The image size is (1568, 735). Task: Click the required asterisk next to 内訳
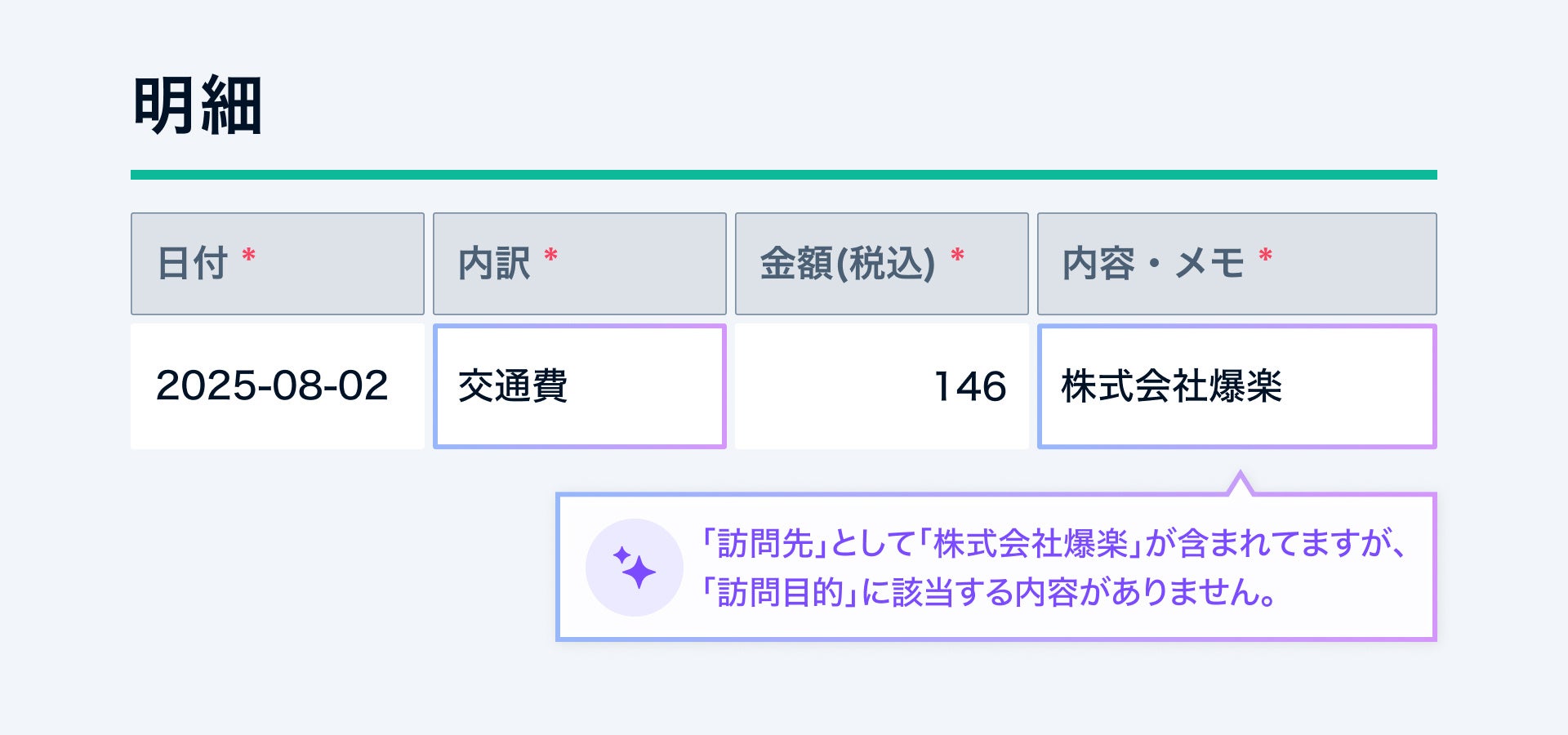pyautogui.click(x=551, y=256)
